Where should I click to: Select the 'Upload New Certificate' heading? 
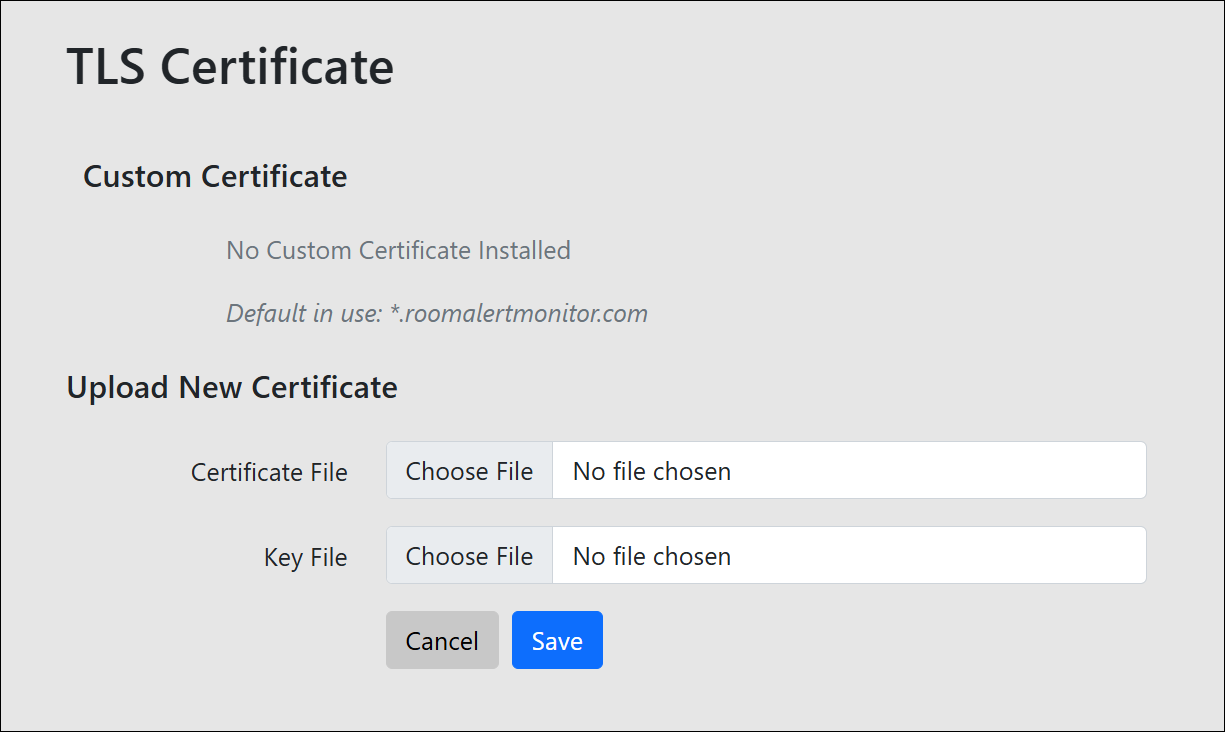[232, 387]
